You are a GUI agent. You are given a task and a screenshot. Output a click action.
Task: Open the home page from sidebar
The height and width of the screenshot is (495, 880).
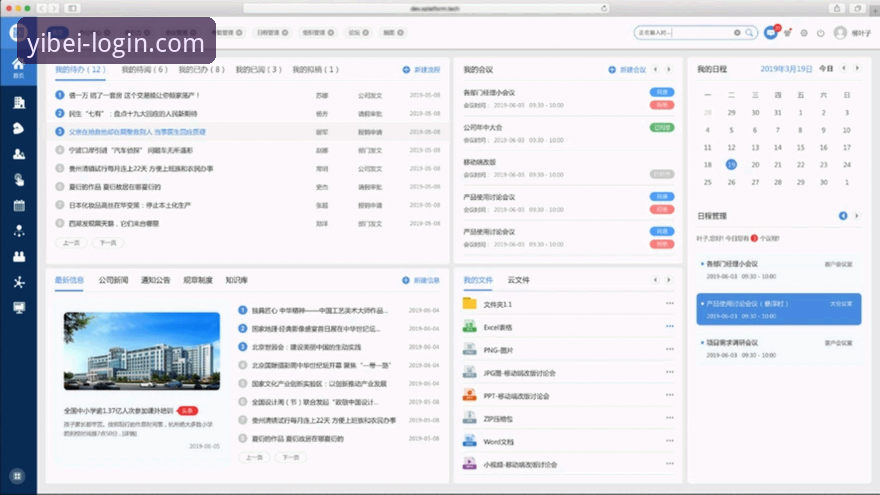(x=19, y=68)
